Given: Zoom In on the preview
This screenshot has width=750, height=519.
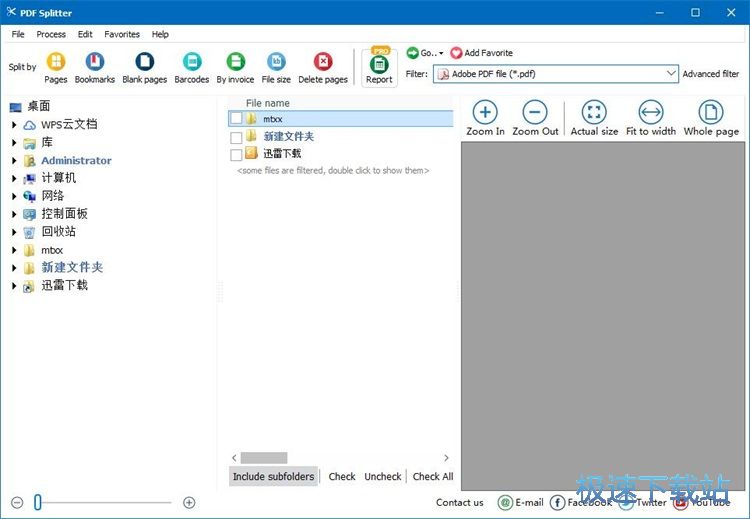Looking at the screenshot, I should 485,118.
